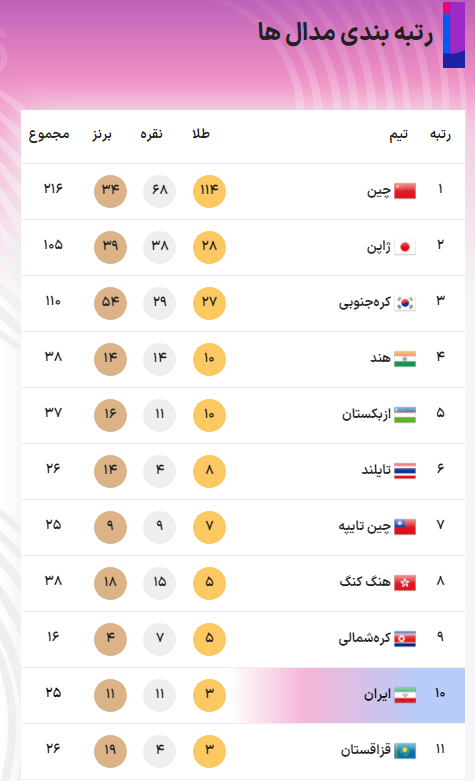Click the Japan flag icon

[405, 247]
